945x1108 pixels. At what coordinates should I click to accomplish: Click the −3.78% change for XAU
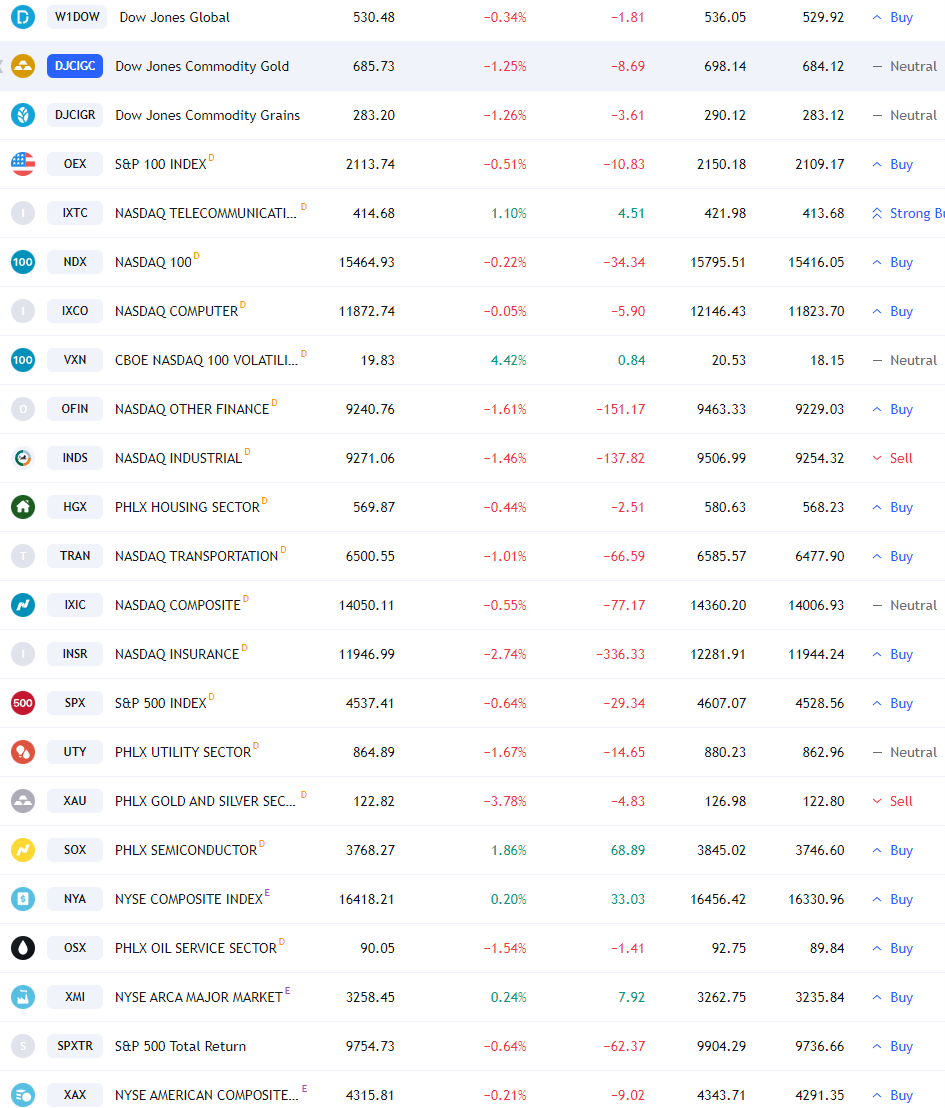click(x=505, y=801)
